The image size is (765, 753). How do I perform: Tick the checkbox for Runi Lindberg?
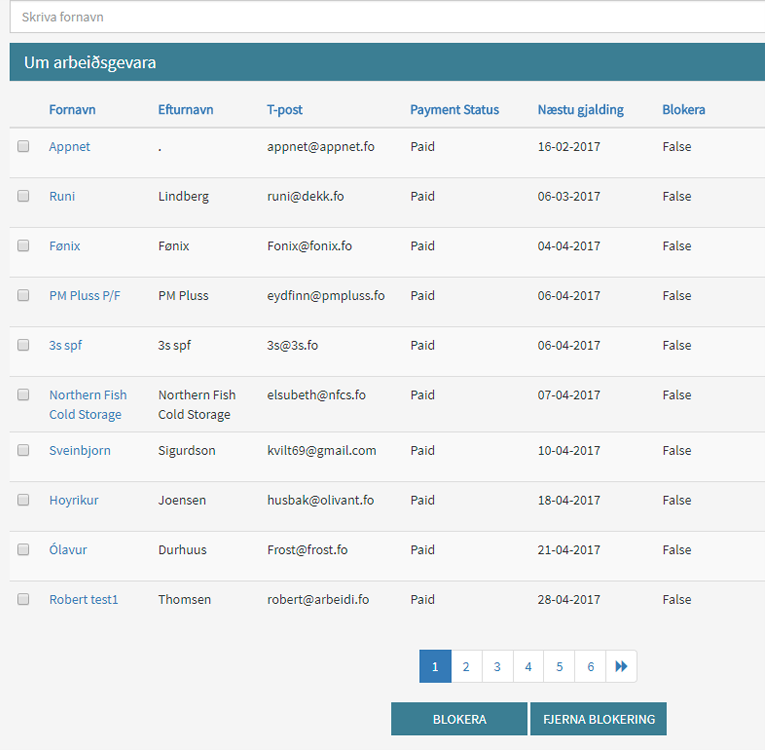coord(23,196)
